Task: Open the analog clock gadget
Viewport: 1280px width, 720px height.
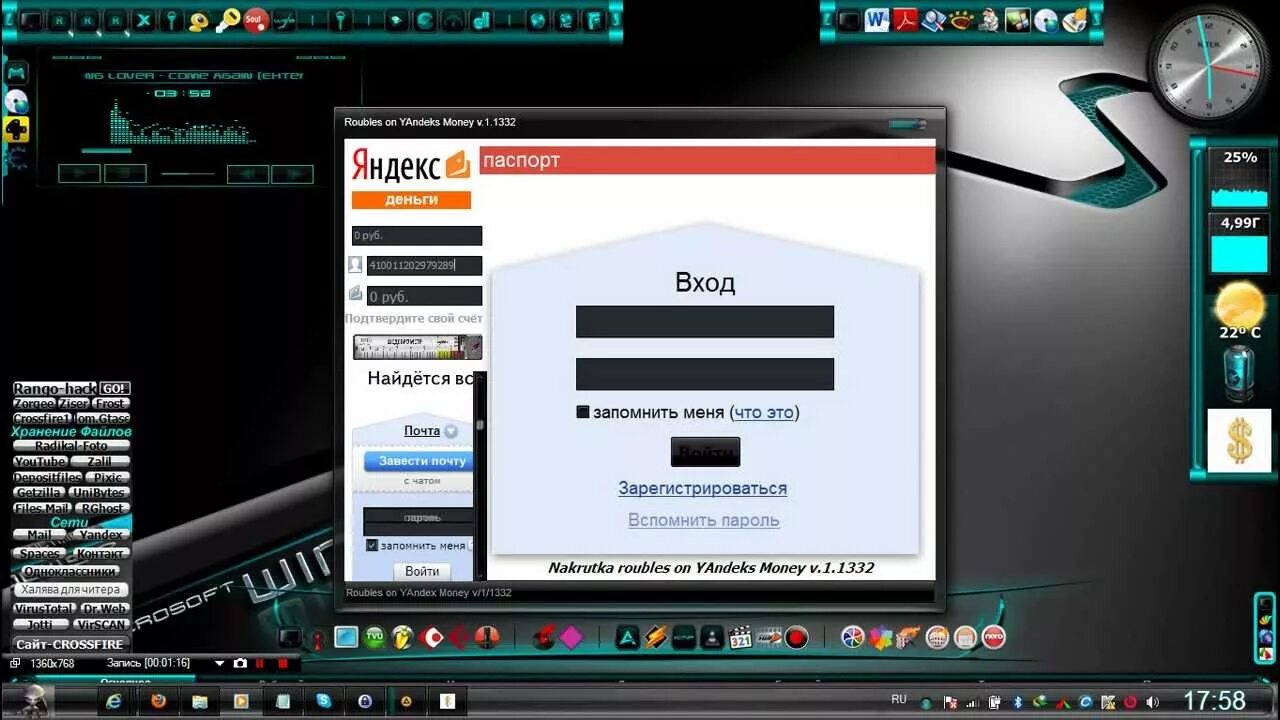Action: pos(1208,64)
